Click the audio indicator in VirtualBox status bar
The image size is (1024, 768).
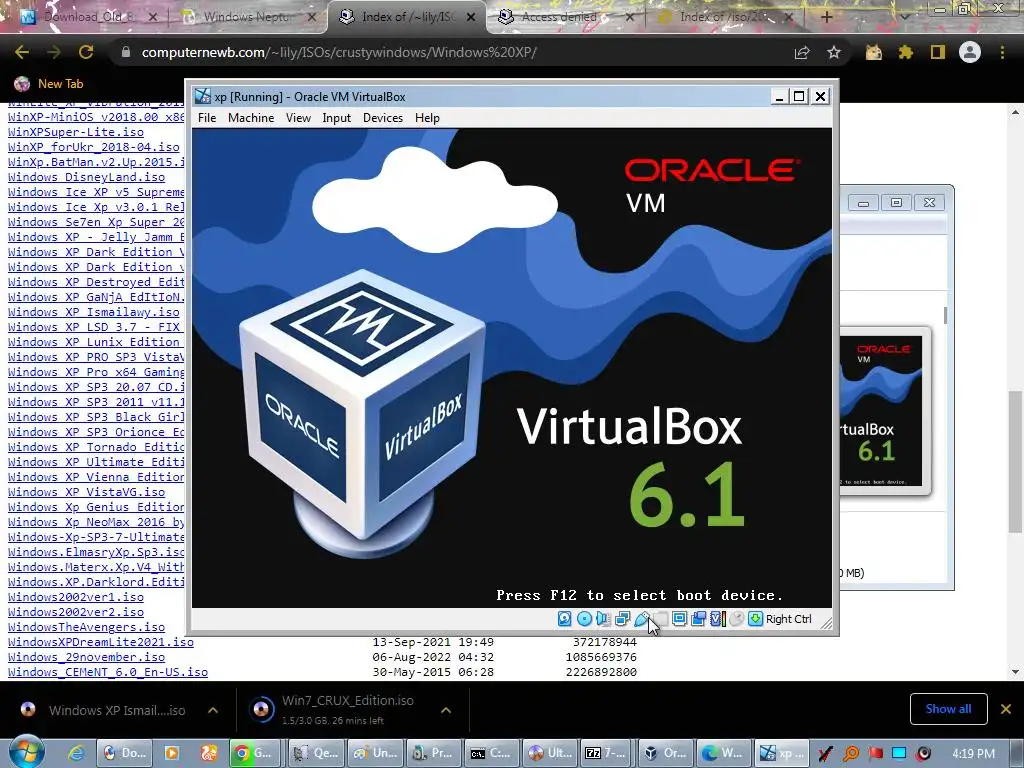pos(603,618)
